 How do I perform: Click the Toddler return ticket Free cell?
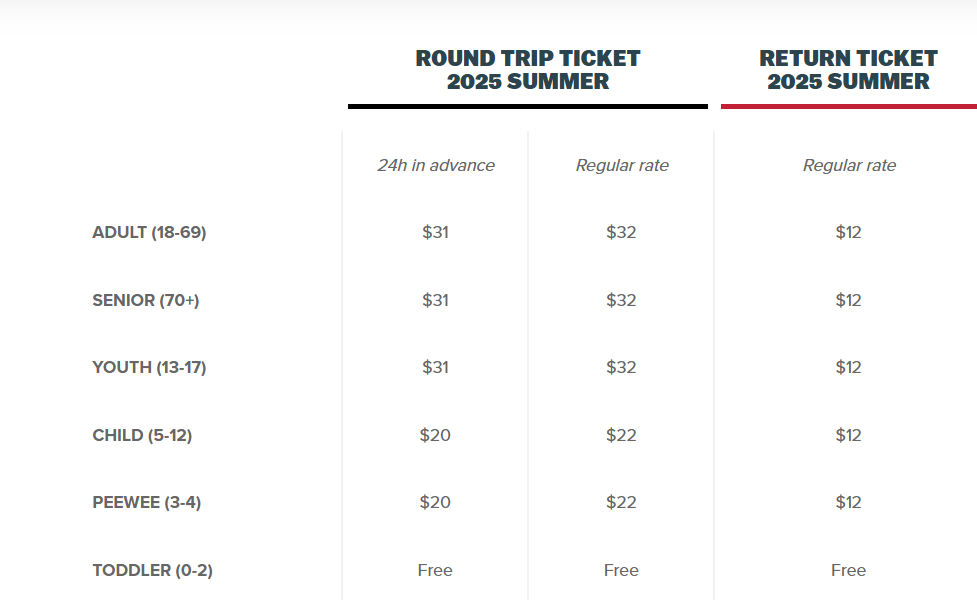(x=848, y=570)
